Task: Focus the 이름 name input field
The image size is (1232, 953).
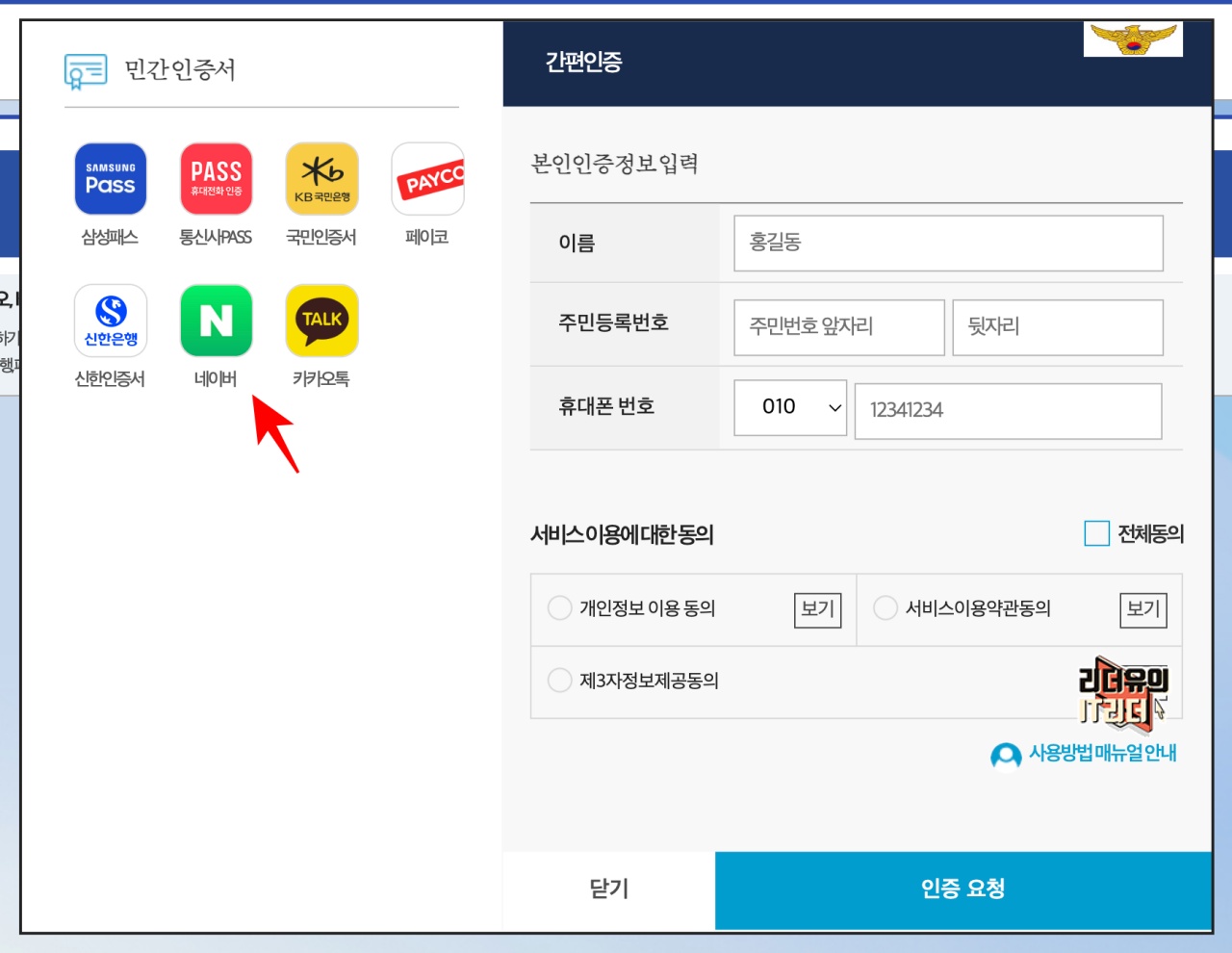Action: [948, 243]
